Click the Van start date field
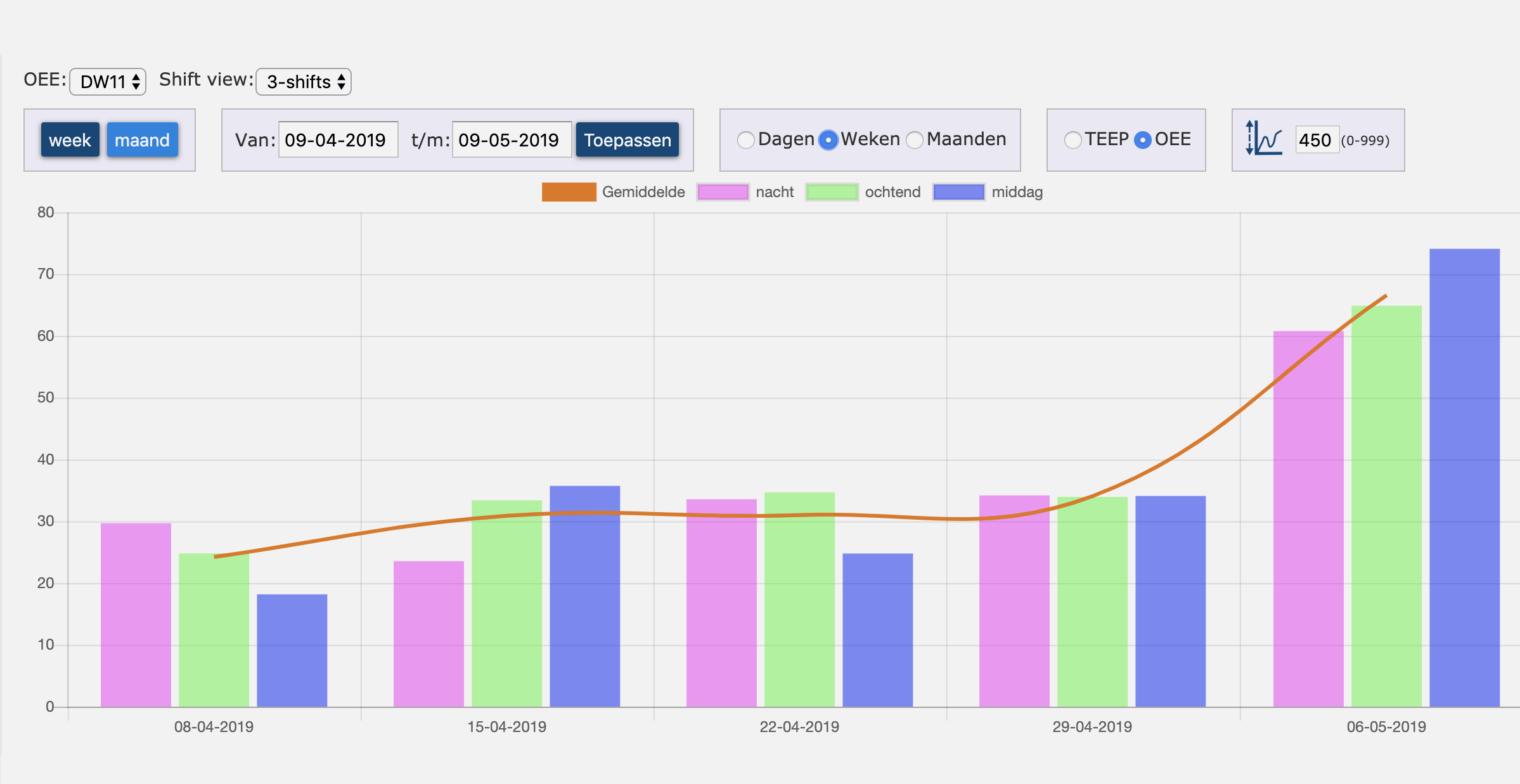Viewport: 1520px width, 784px height. coord(338,140)
